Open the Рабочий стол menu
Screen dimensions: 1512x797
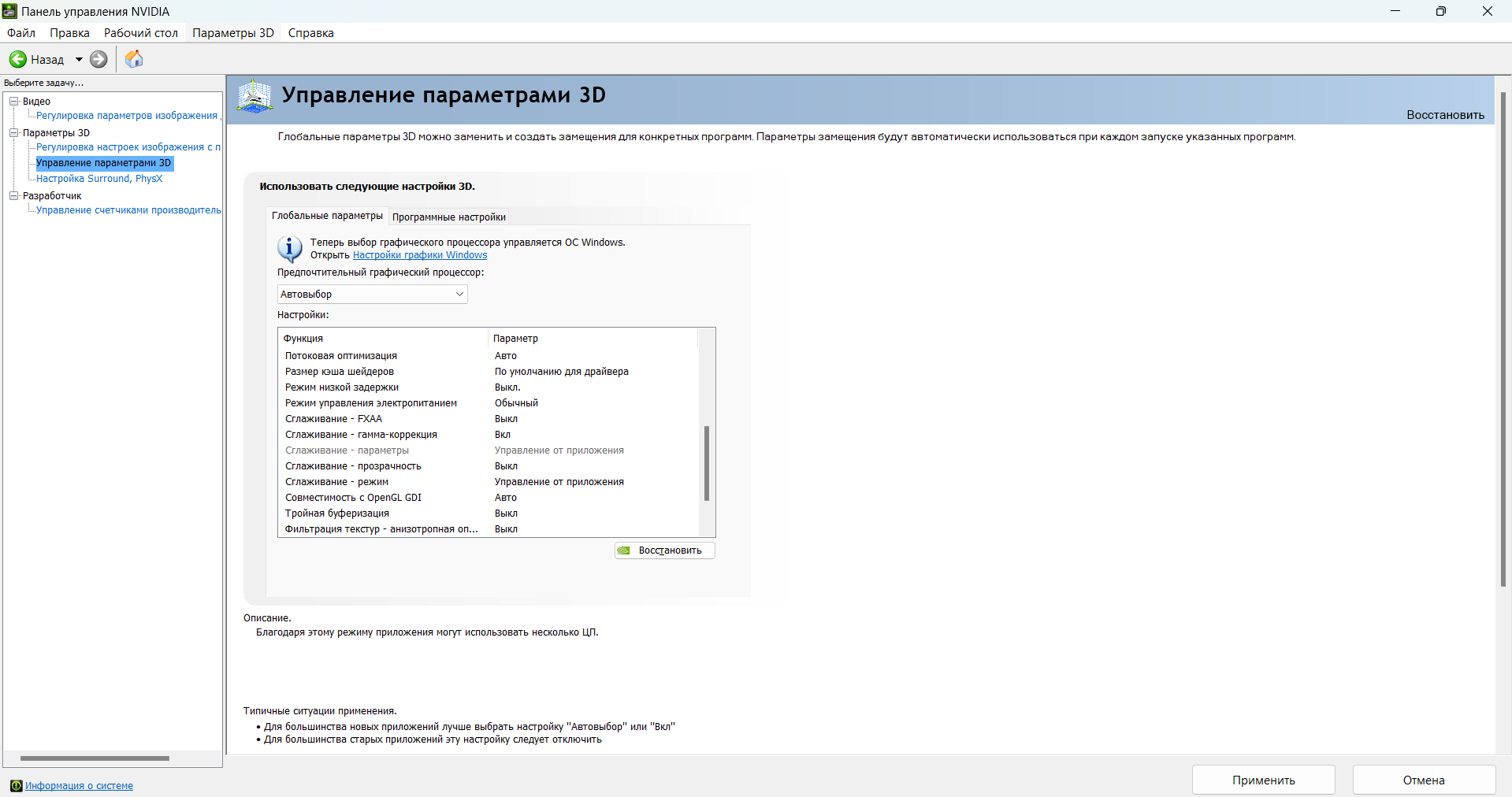(141, 33)
